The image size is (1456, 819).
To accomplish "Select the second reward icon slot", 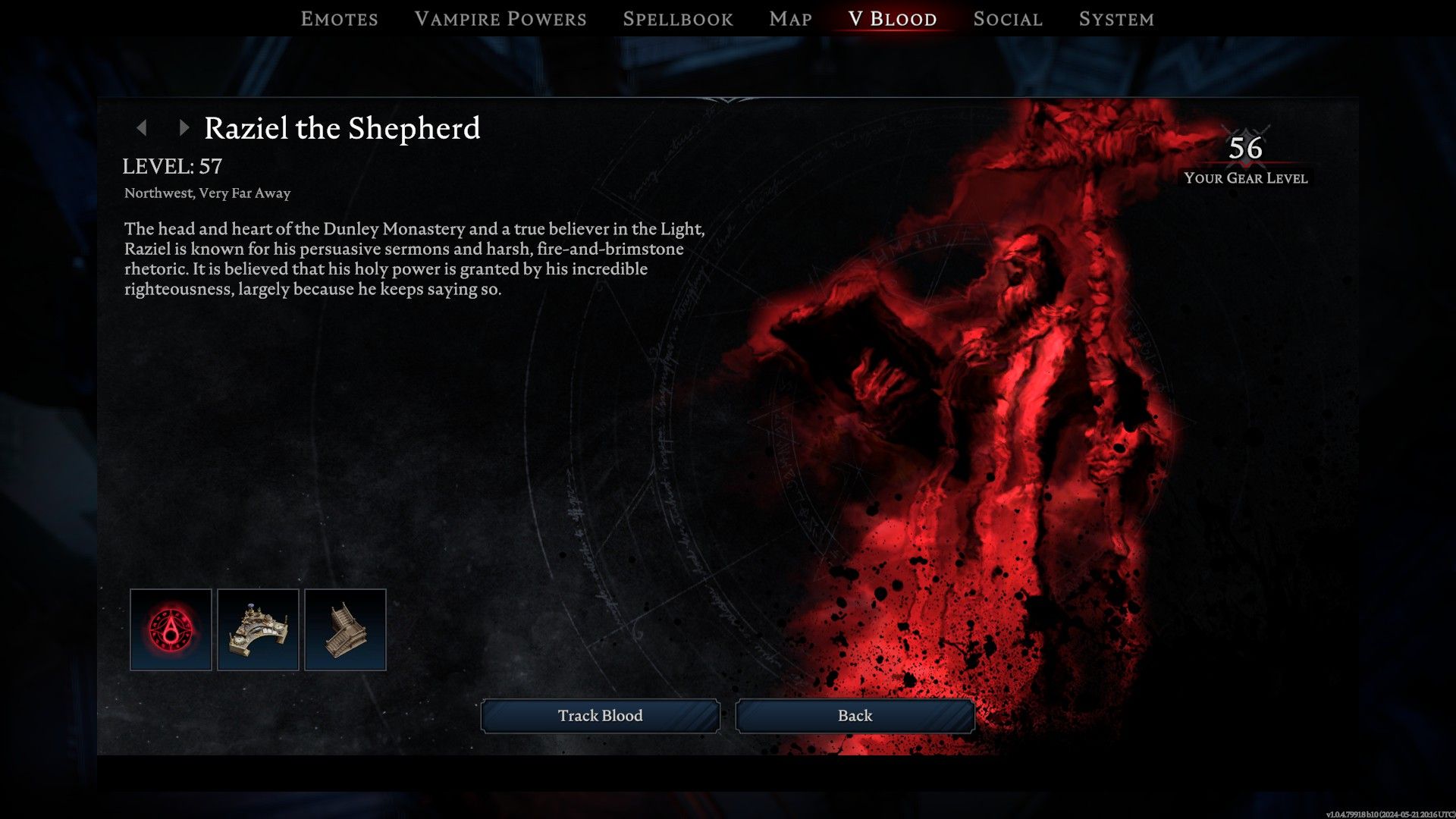I will tap(258, 629).
